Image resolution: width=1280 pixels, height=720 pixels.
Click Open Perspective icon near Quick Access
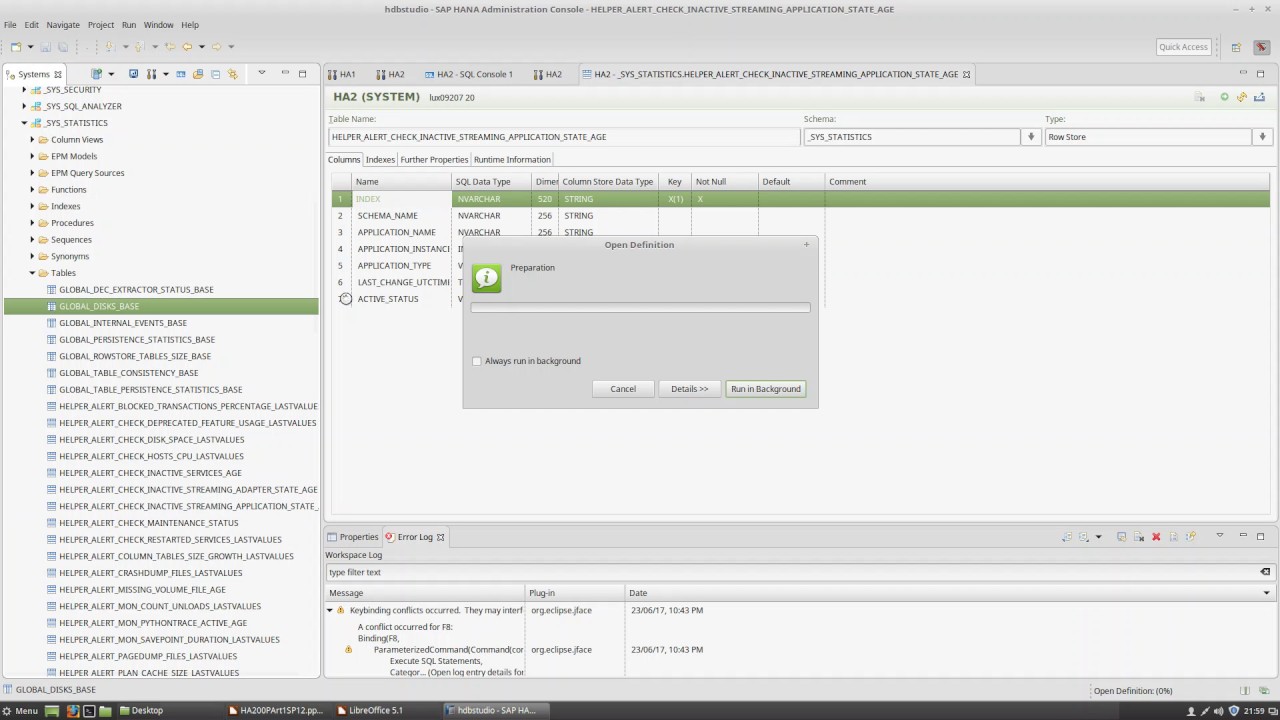coord(1236,47)
